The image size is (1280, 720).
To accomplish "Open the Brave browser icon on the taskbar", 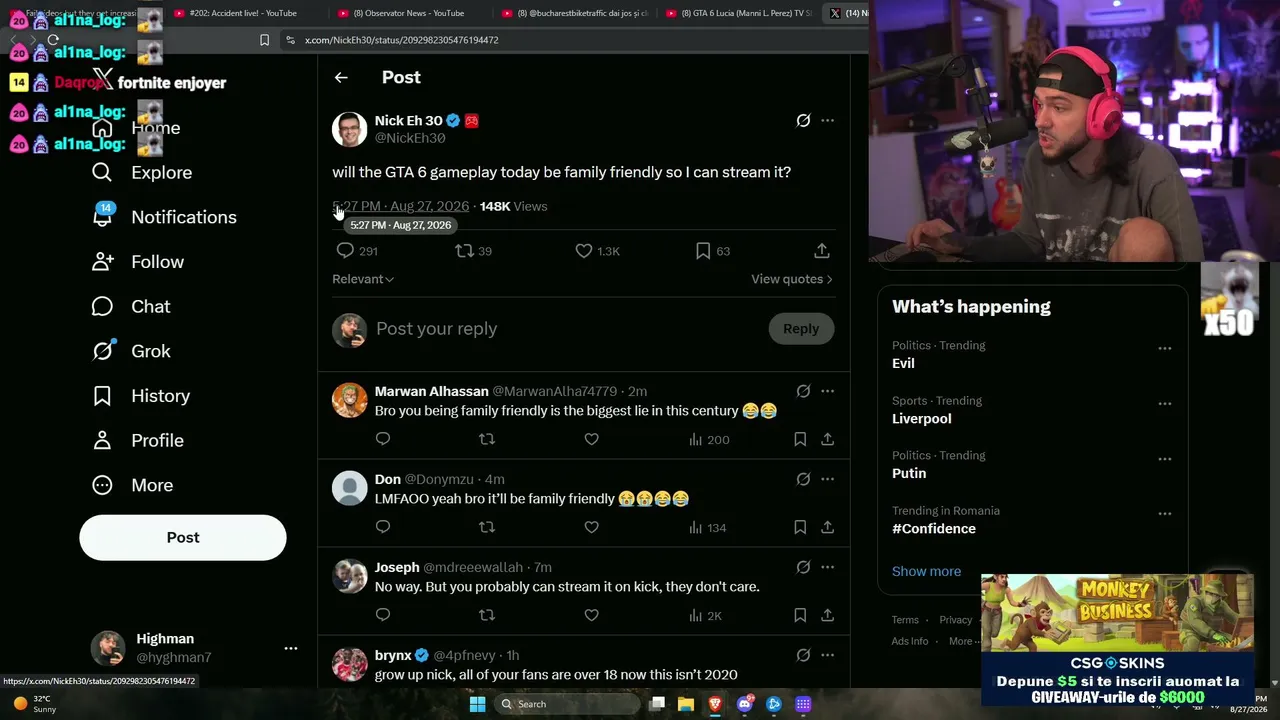I will click(715, 704).
